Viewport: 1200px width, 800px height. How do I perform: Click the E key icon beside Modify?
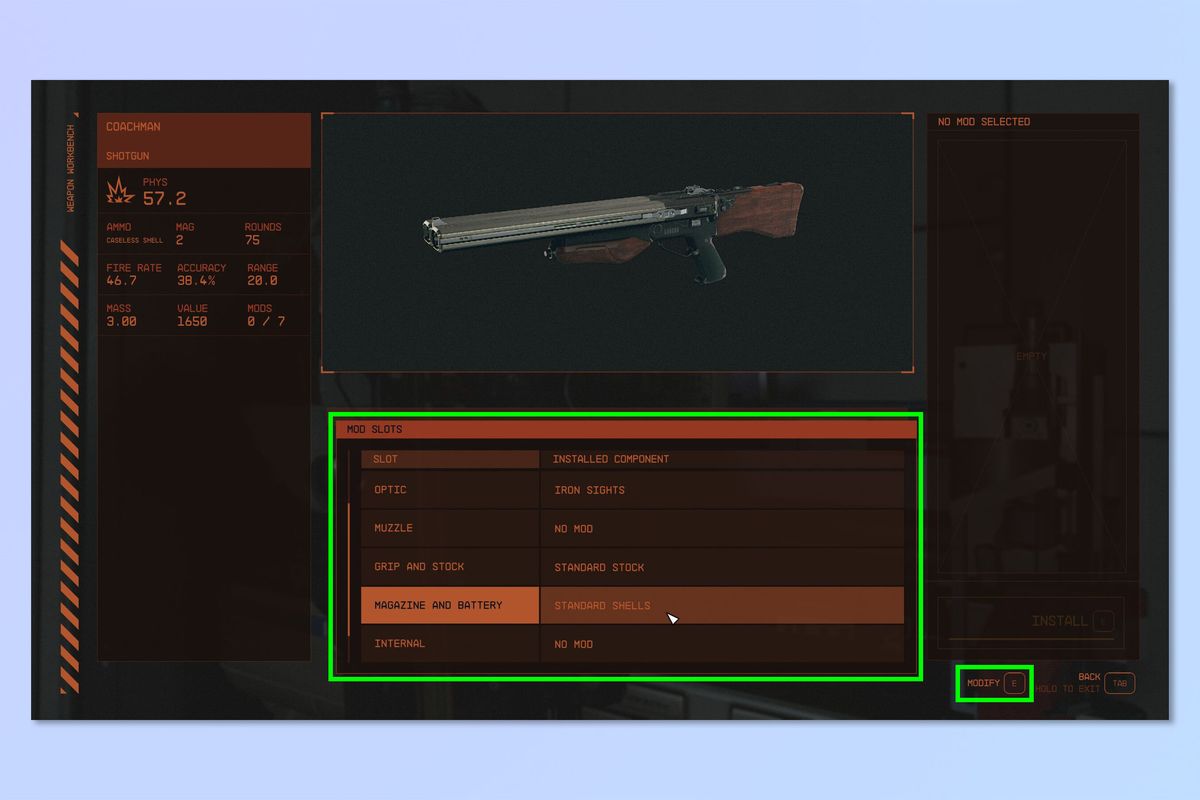pyautogui.click(x=1016, y=683)
